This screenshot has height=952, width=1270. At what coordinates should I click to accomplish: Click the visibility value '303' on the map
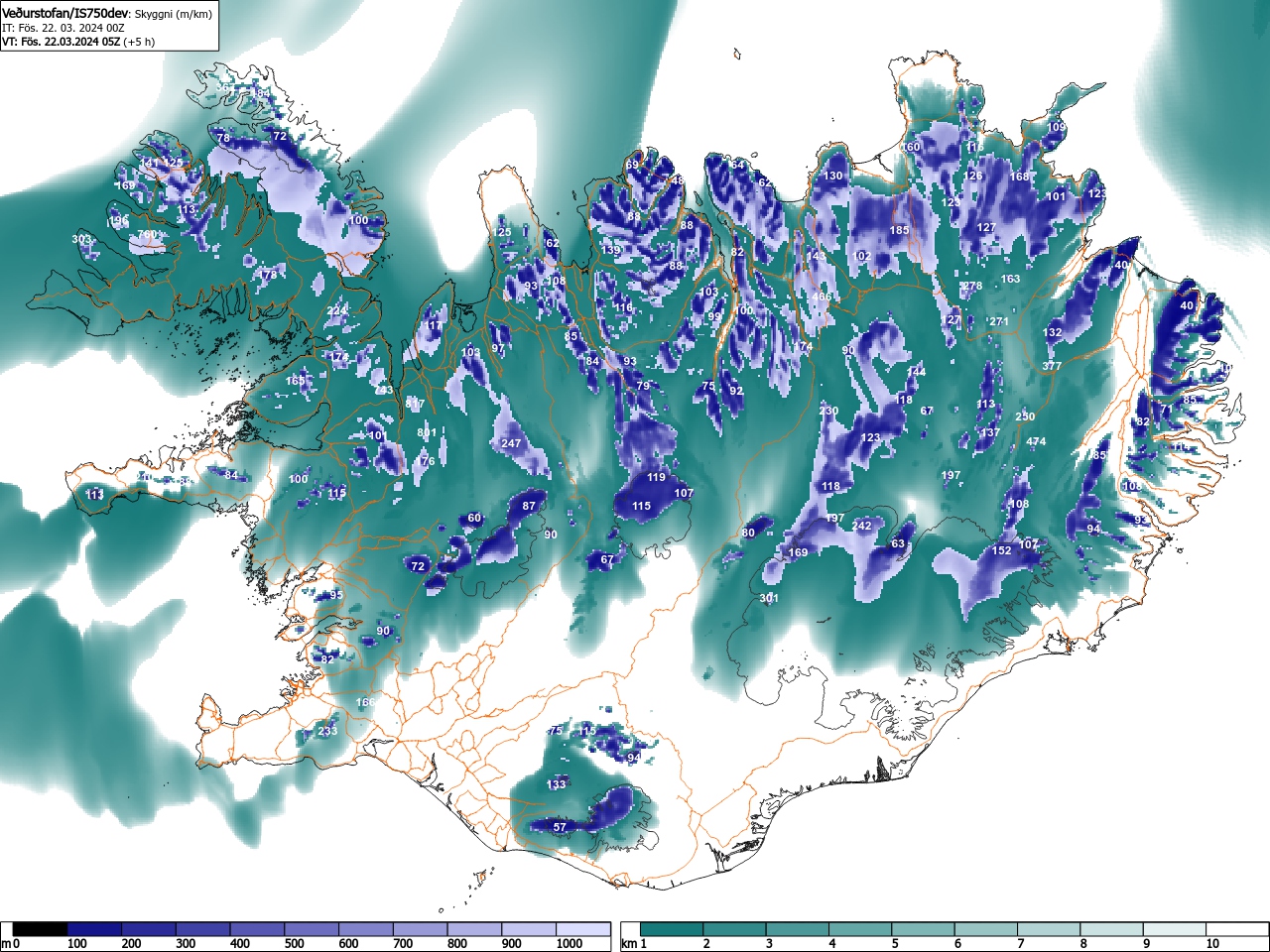81,240
